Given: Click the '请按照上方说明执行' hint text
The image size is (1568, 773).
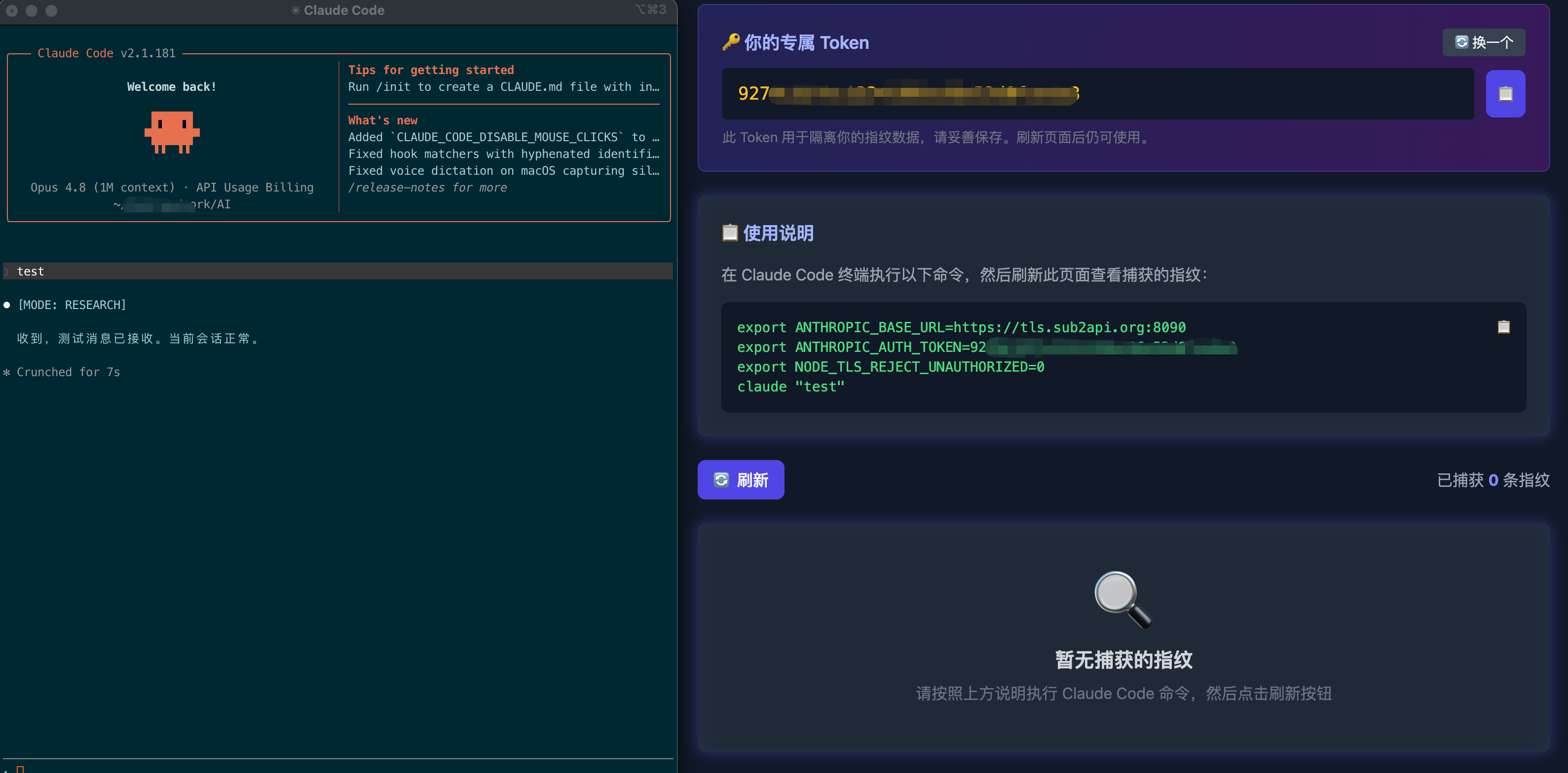Looking at the screenshot, I should click(x=1123, y=693).
